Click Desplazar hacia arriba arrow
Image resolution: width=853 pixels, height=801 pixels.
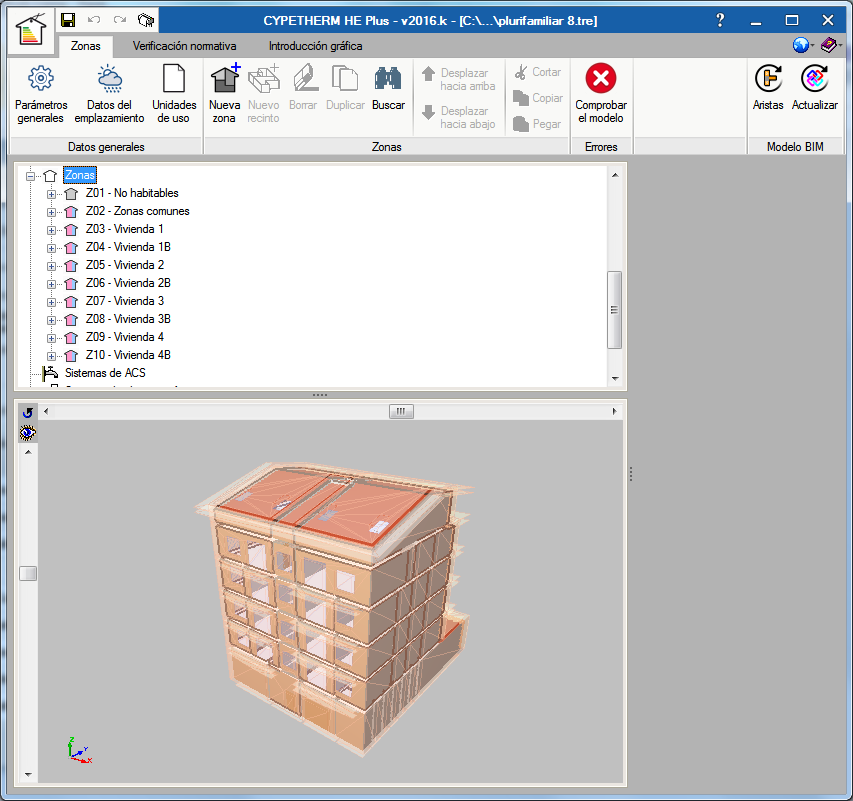pos(429,74)
